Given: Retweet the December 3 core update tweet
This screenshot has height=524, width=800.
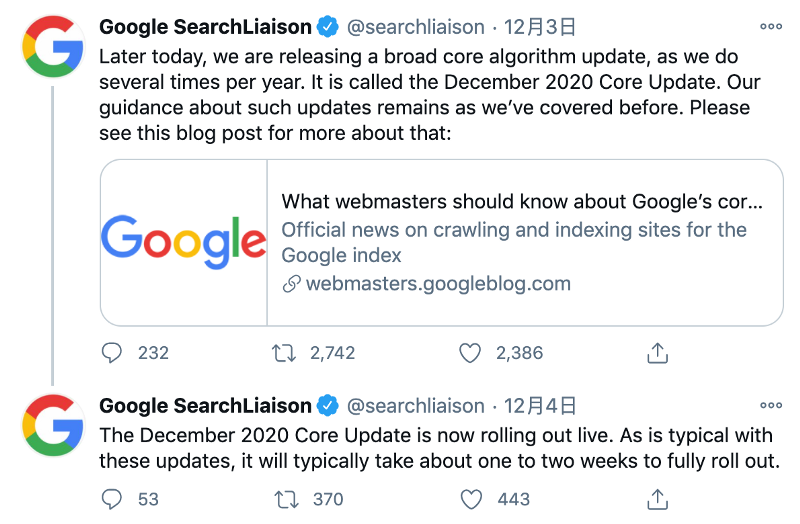Looking at the screenshot, I should pos(284,353).
